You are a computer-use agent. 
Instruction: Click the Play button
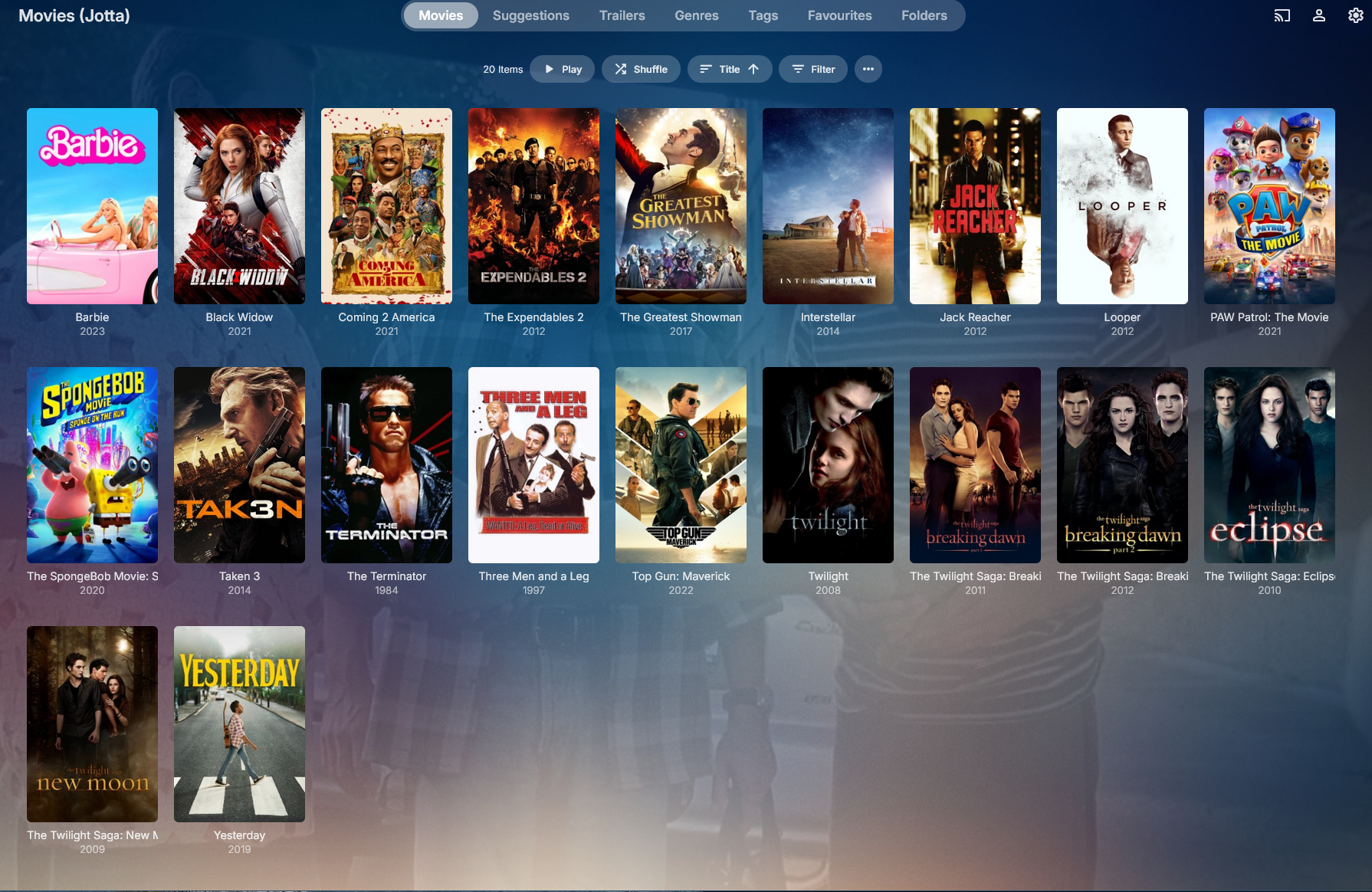tap(563, 69)
